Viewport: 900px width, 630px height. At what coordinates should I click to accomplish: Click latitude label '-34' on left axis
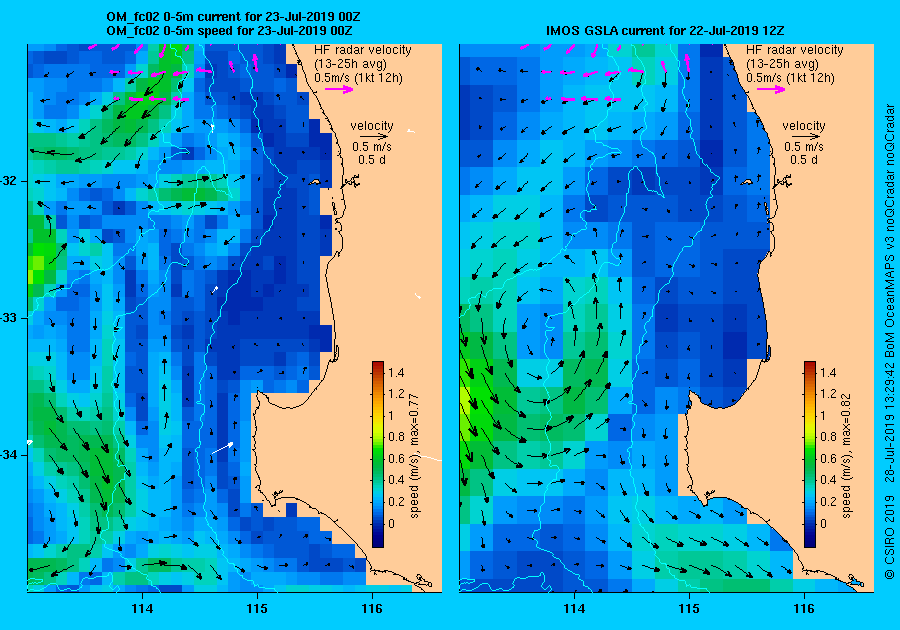(x=7, y=455)
